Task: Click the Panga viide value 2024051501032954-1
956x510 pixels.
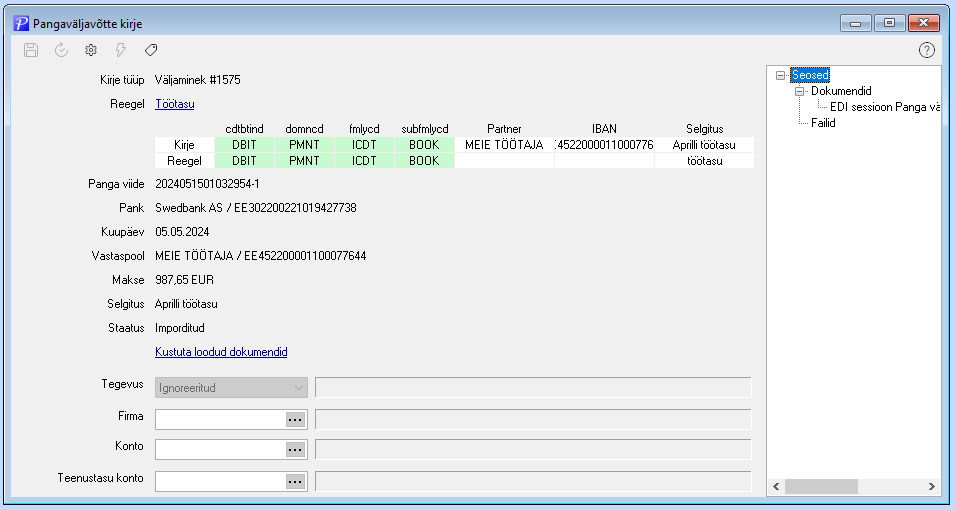Action: click(207, 184)
